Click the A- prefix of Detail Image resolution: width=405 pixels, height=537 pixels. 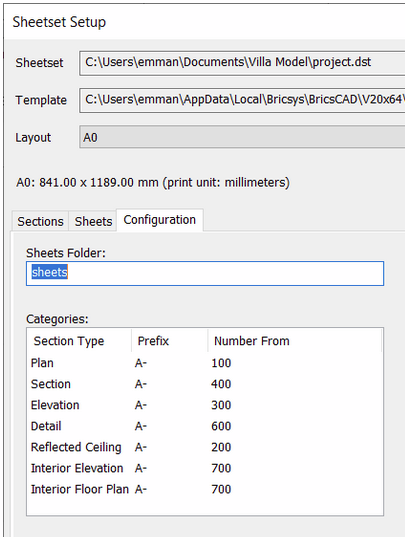(x=141, y=426)
